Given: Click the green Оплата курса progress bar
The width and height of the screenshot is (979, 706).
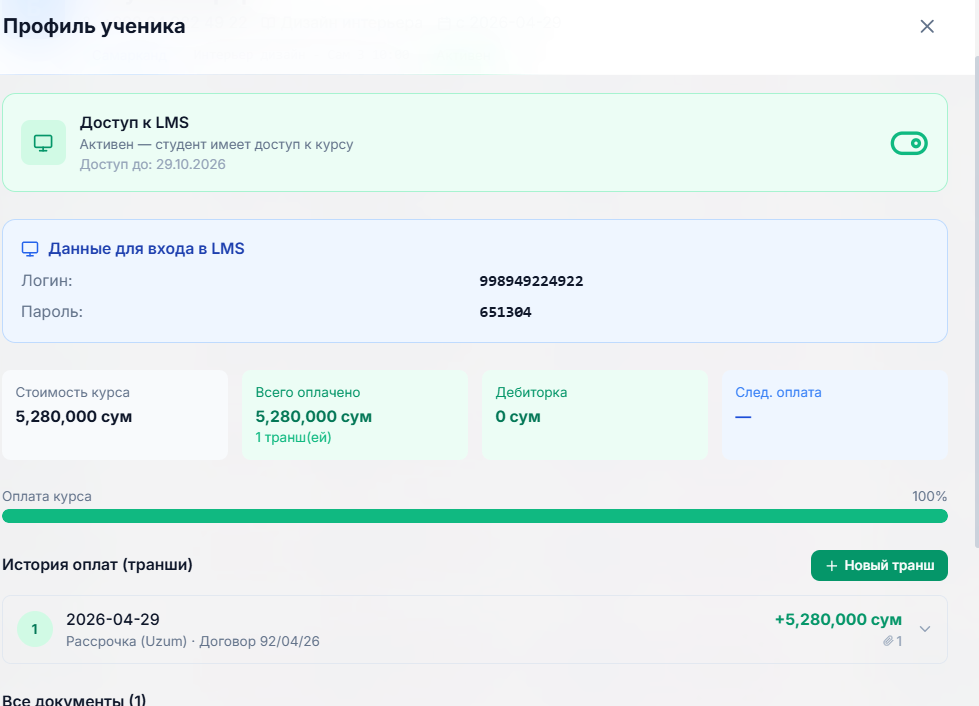Looking at the screenshot, I should [x=475, y=516].
